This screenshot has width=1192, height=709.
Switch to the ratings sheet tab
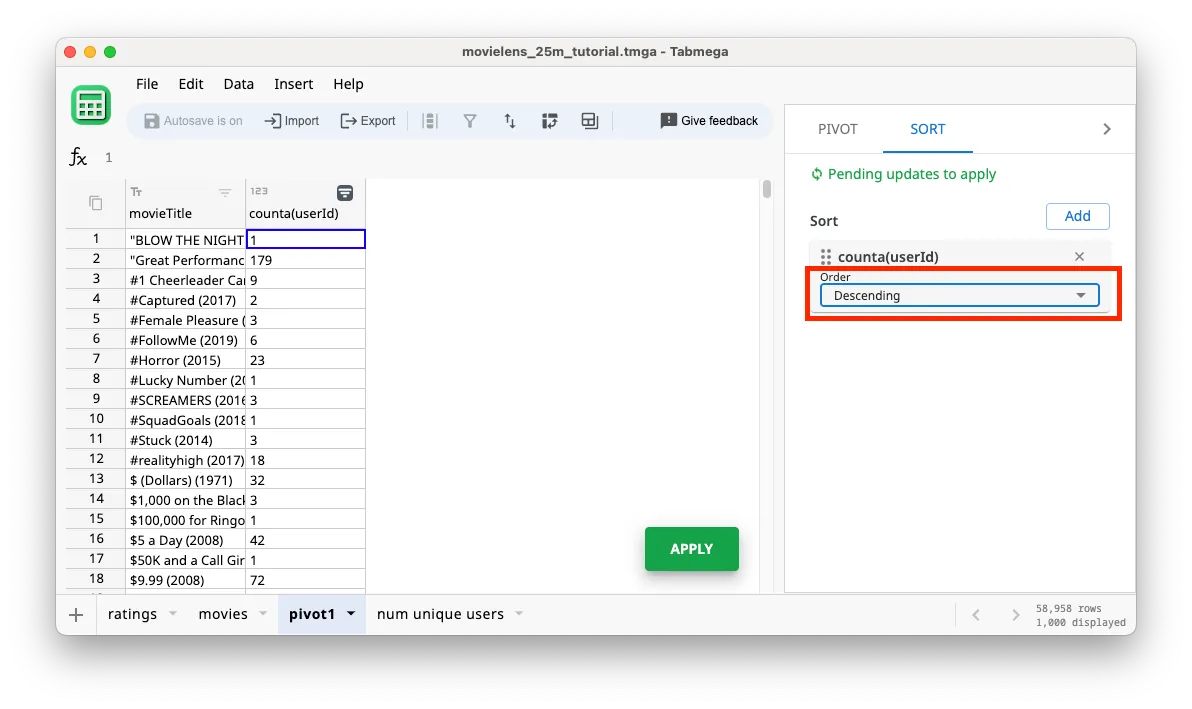(130, 614)
